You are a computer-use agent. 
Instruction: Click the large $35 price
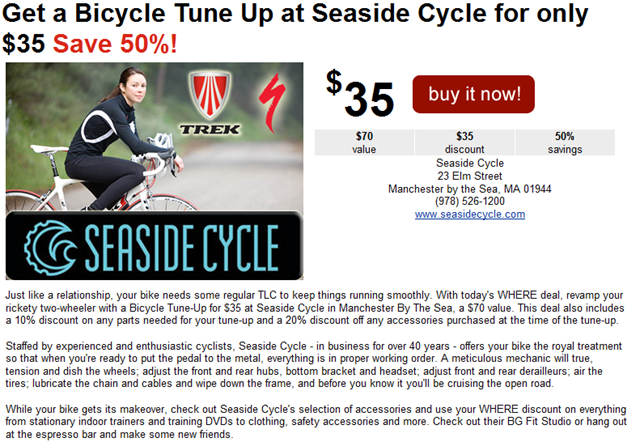(360, 96)
